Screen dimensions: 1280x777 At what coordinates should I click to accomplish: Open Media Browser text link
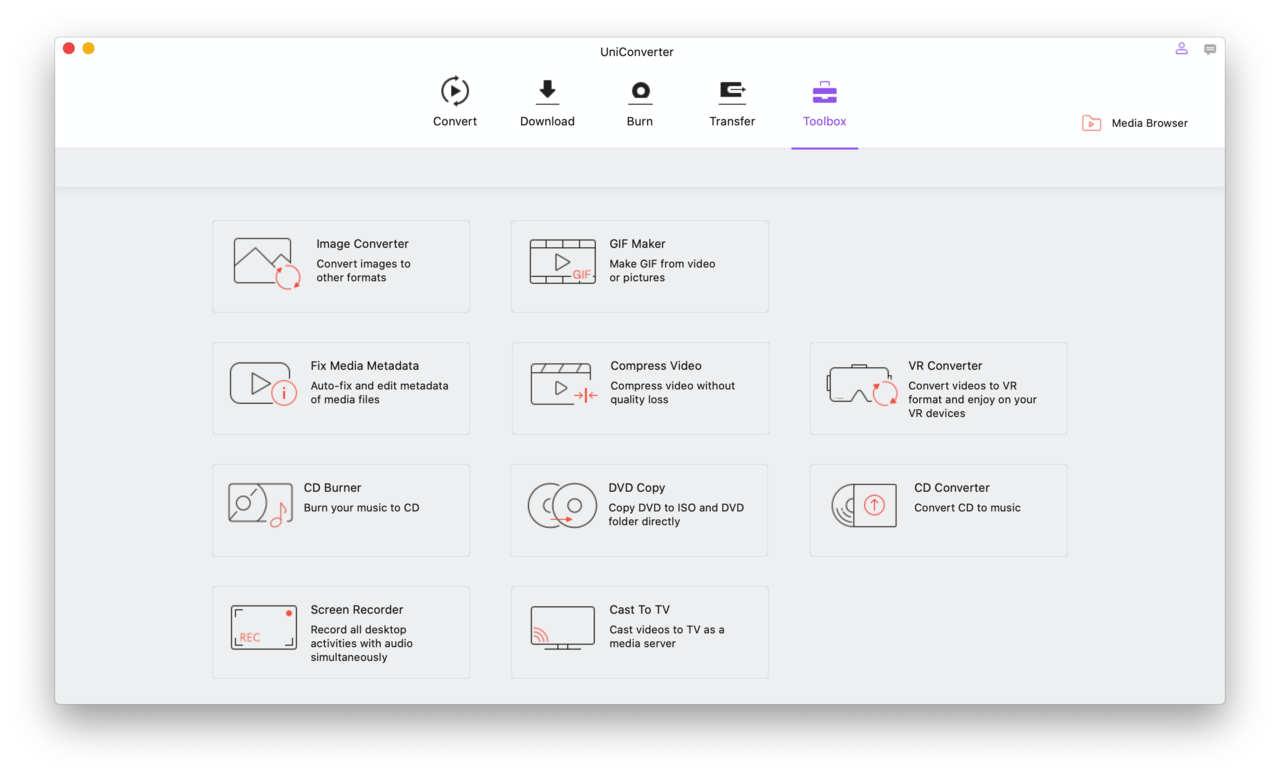1150,123
